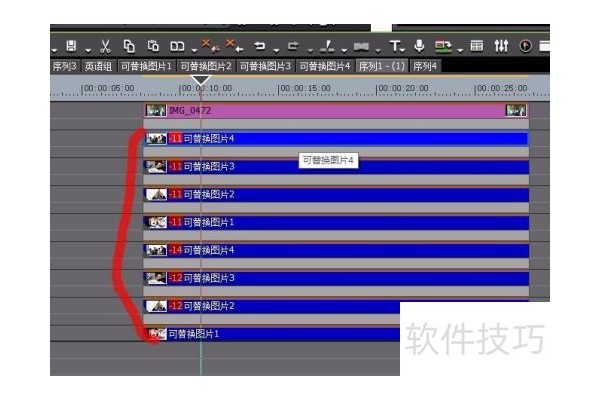The width and height of the screenshot is (600, 400).
Task: Open the 可替换图片4 sequence tab
Action: [x=324, y=66]
